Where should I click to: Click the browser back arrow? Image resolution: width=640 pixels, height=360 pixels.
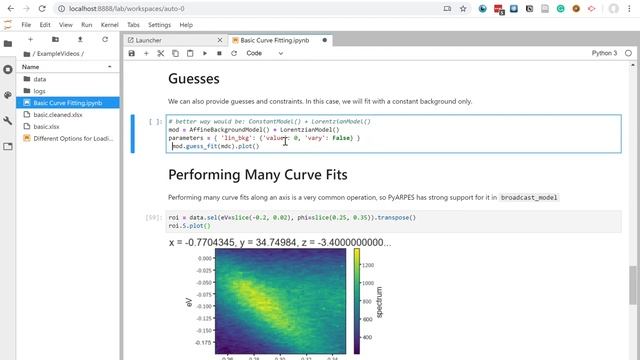click(11, 9)
